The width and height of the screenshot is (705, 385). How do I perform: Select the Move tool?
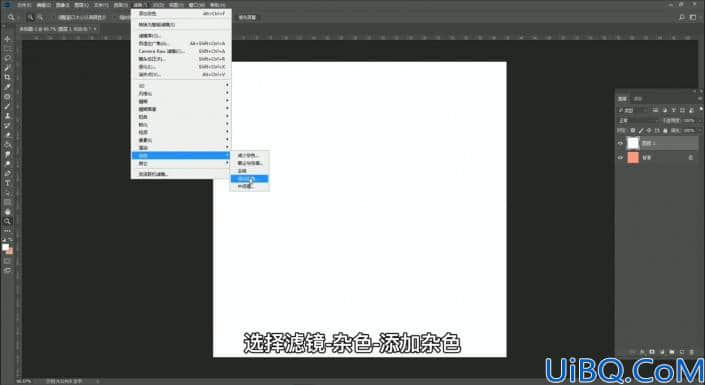pos(7,39)
